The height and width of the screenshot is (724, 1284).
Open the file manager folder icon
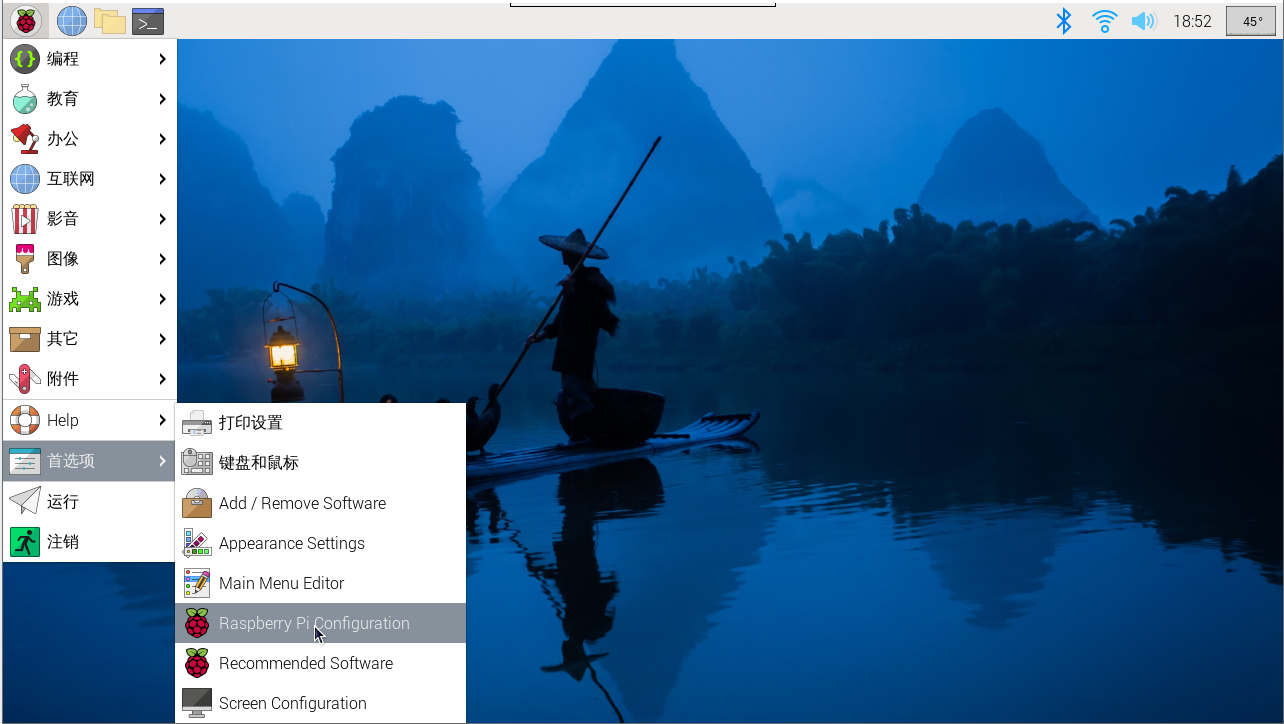[x=109, y=20]
